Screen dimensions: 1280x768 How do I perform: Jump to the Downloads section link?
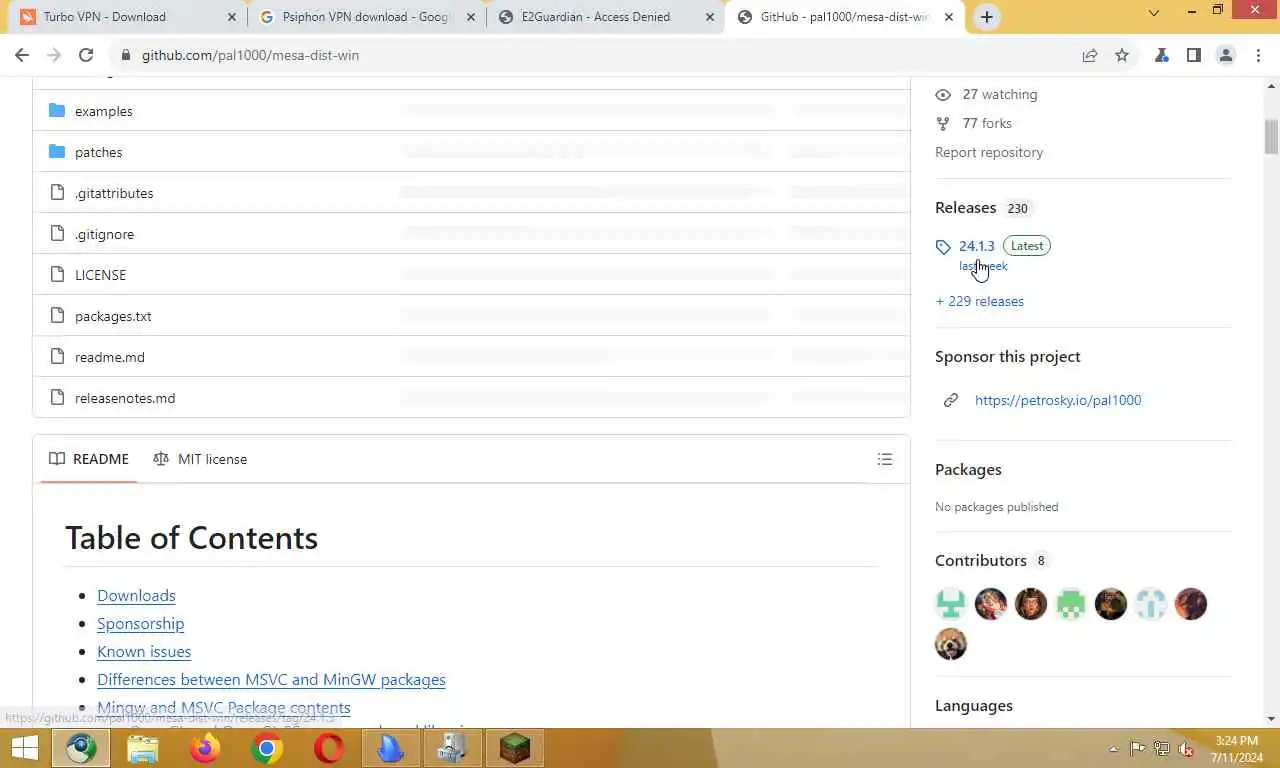[136, 595]
